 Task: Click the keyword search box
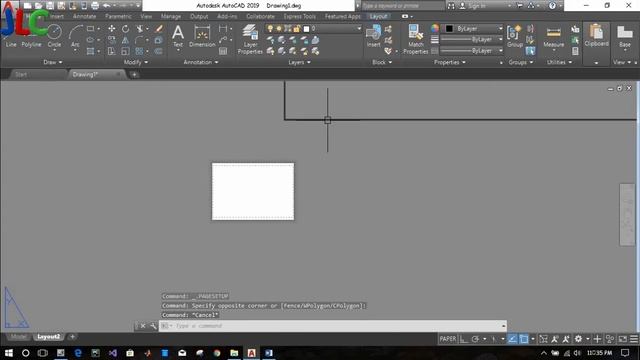click(402, 6)
